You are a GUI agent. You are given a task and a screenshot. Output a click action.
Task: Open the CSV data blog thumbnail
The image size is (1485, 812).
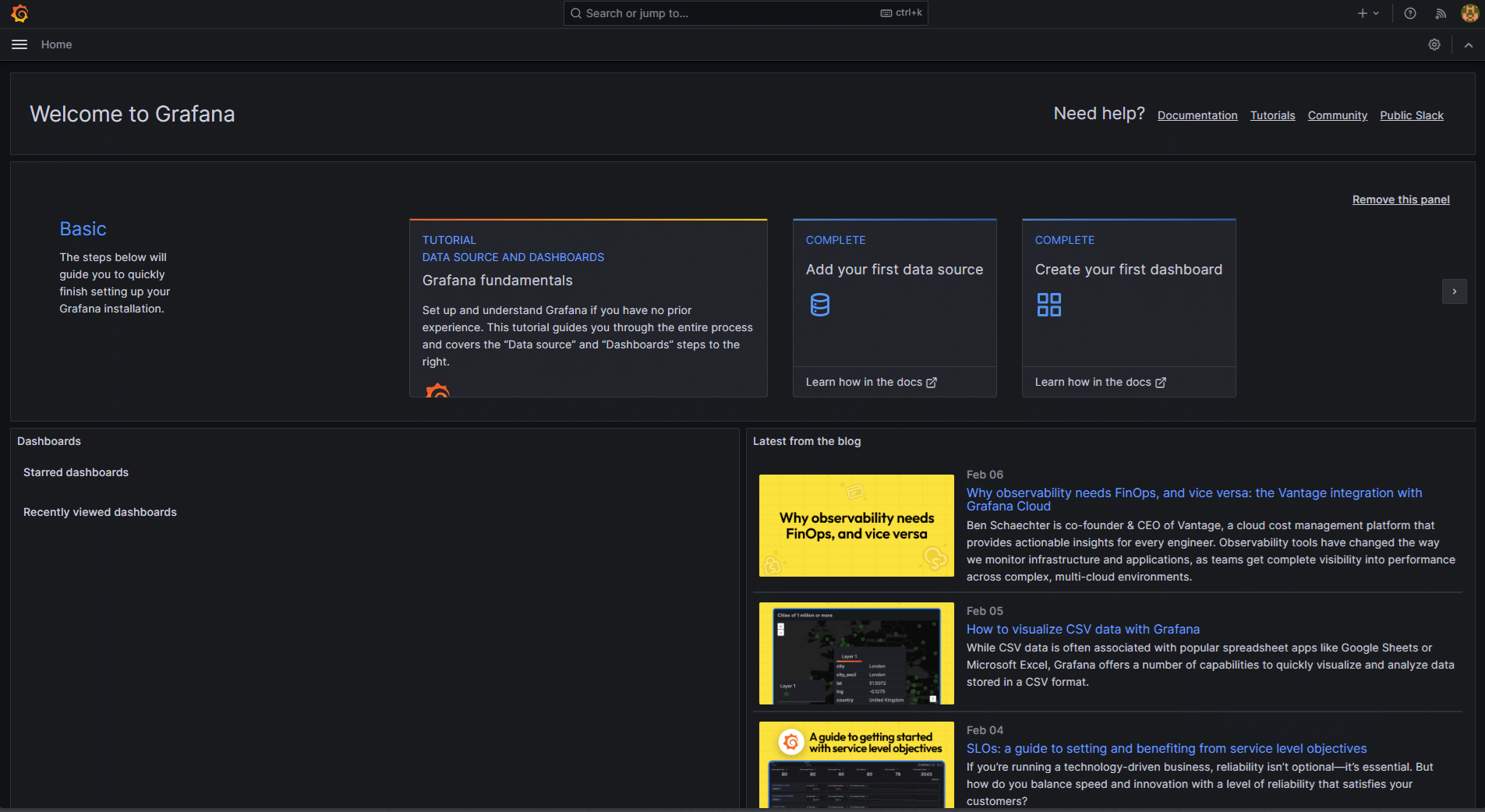(x=857, y=653)
